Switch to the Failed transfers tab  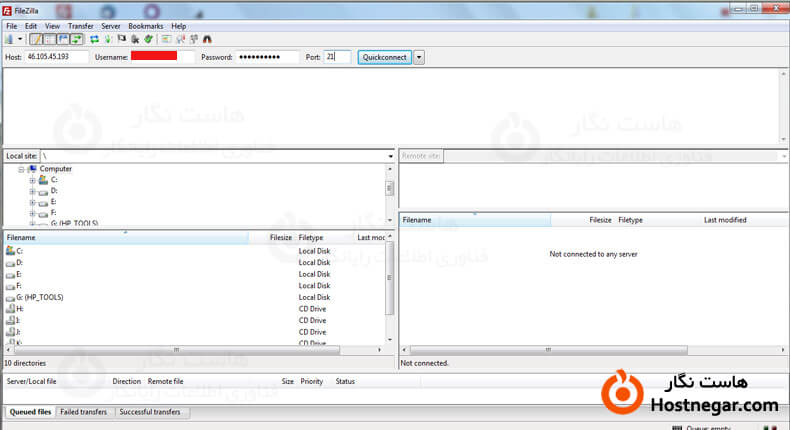click(83, 412)
